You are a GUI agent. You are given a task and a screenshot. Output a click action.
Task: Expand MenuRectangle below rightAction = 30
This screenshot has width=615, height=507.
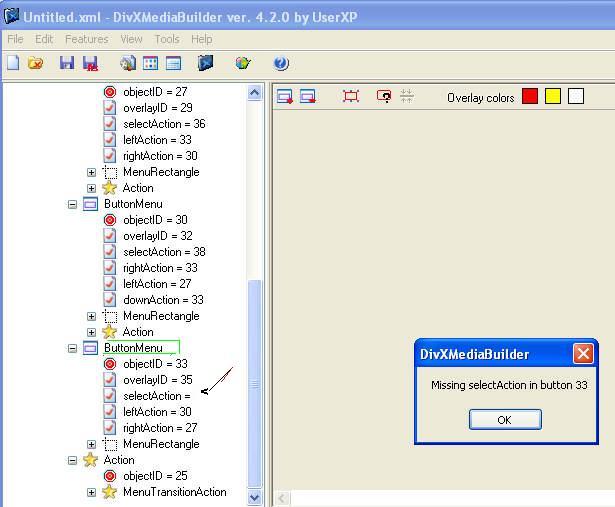pyautogui.click(x=91, y=172)
